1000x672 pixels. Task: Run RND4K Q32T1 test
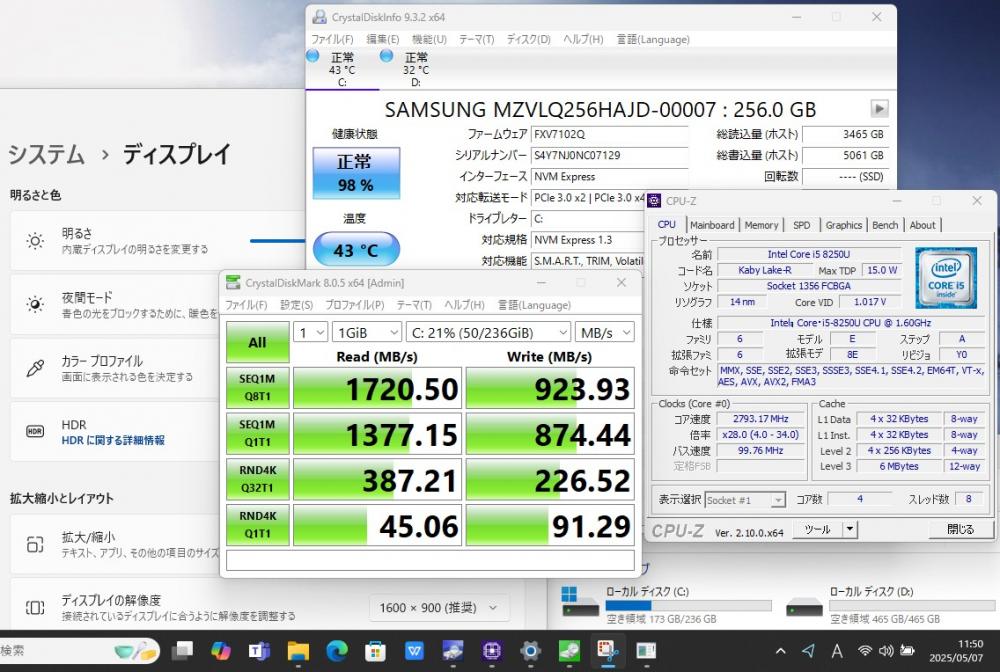[x=258, y=479]
